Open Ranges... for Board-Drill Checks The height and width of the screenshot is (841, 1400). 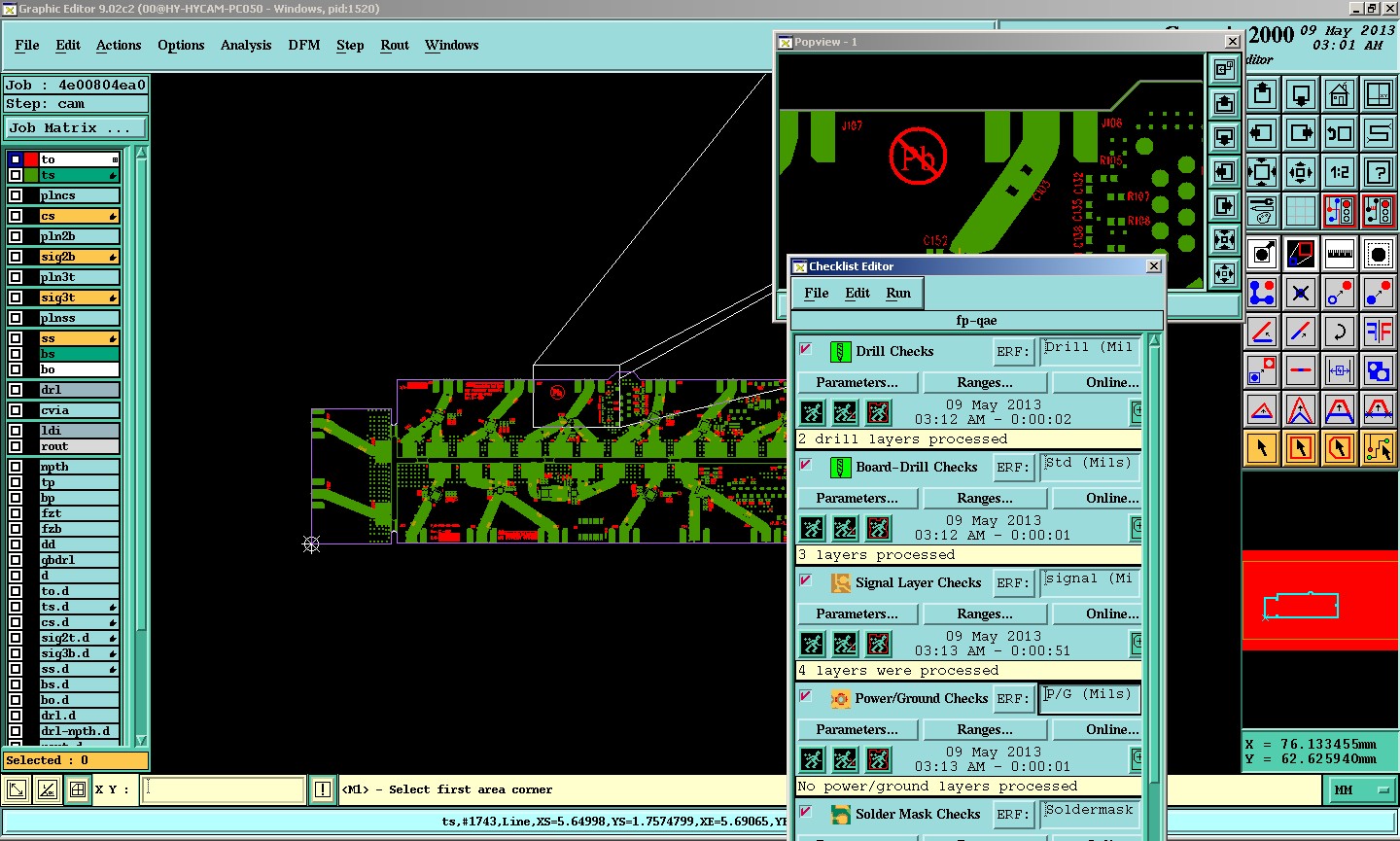[x=985, y=498]
